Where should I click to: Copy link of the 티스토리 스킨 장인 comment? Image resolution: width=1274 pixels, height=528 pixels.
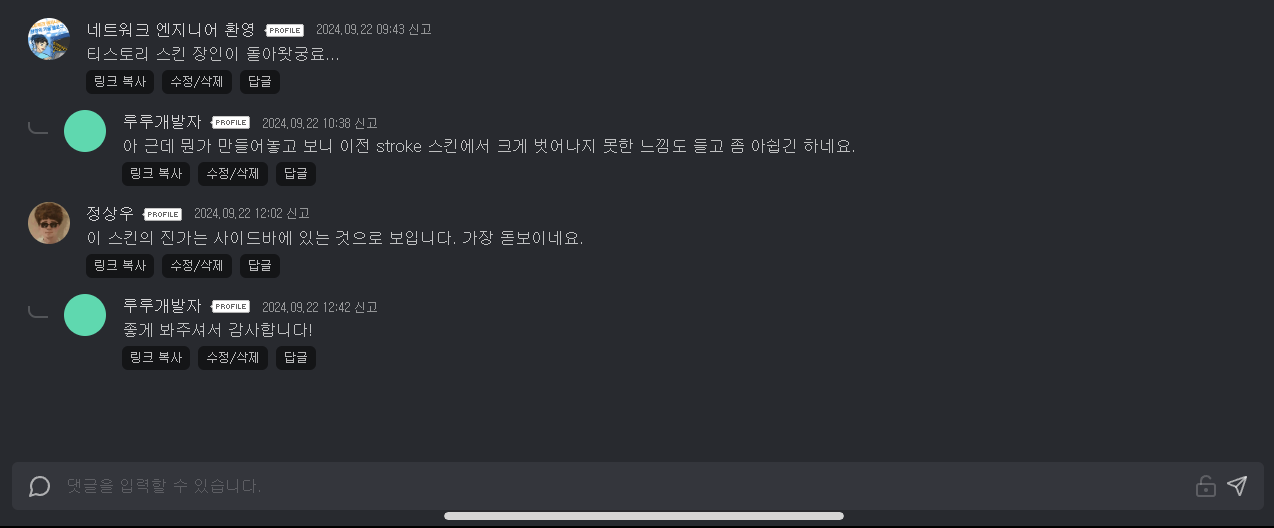[120, 82]
